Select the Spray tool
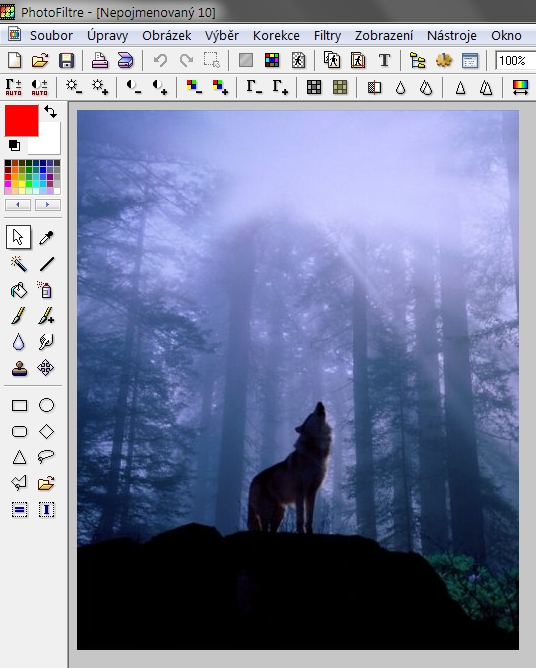Viewport: 536px width, 668px height. [x=45, y=290]
